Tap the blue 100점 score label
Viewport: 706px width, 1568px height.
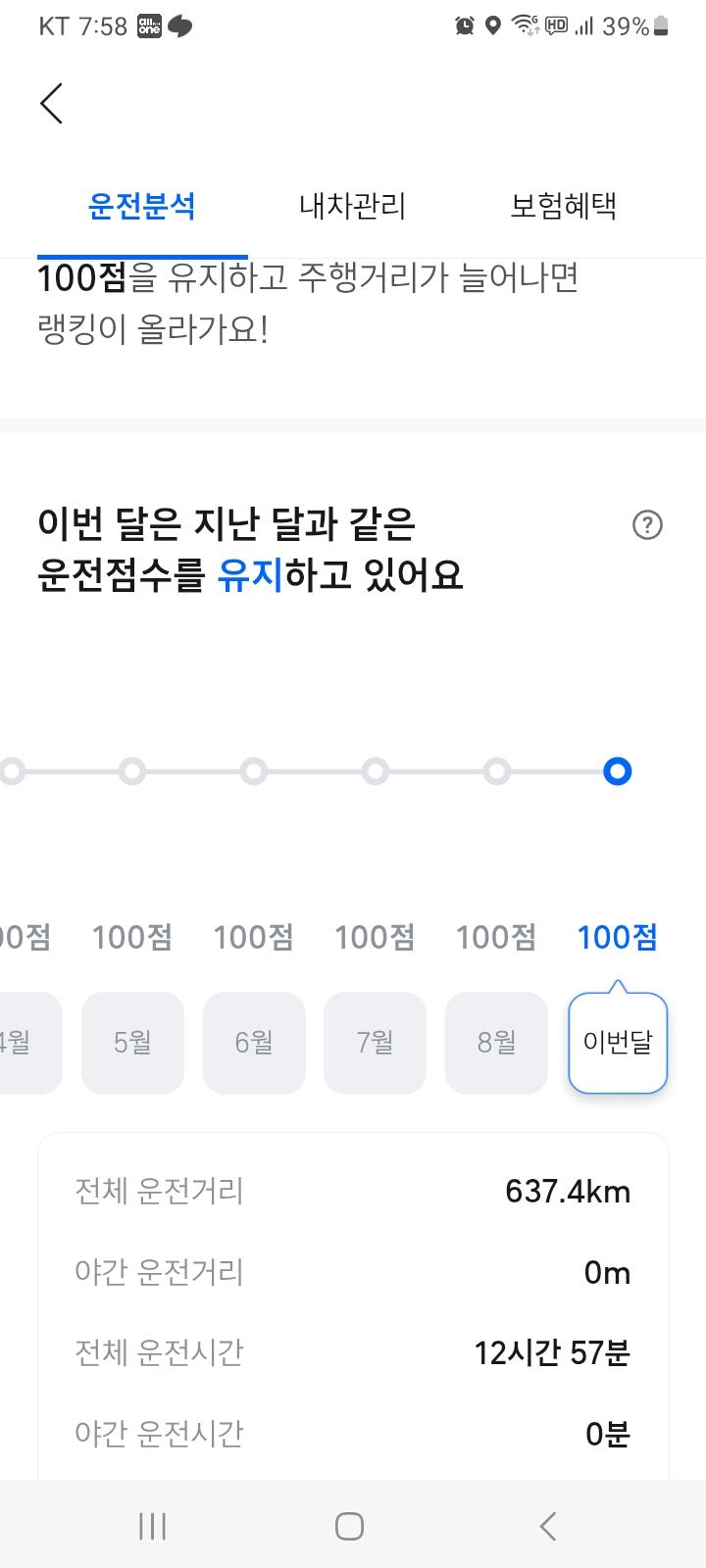point(617,937)
